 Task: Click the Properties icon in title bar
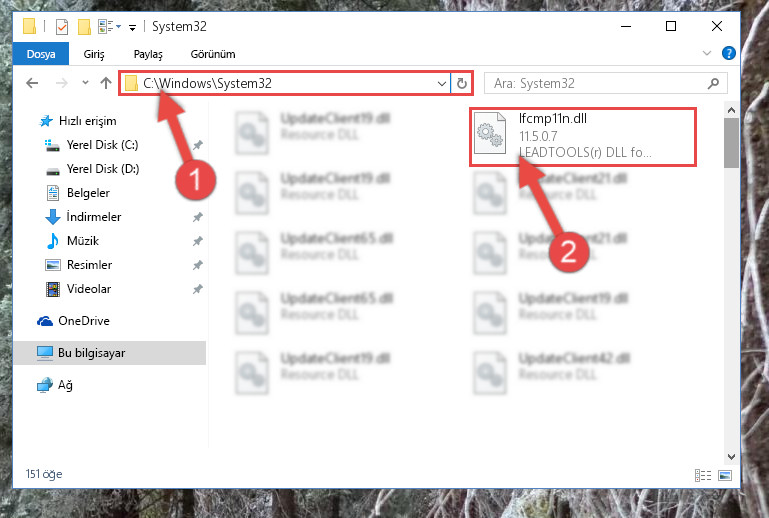(x=62, y=26)
